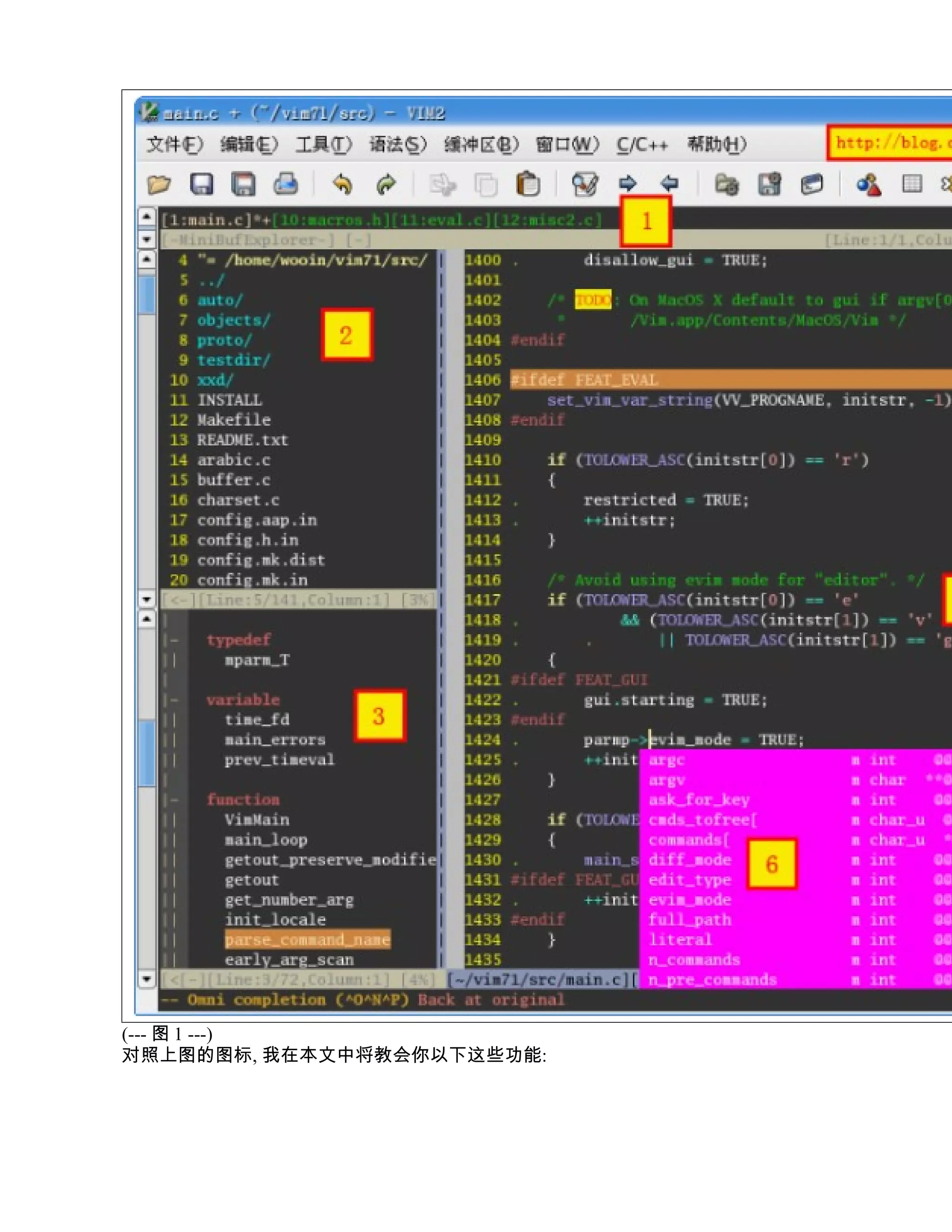Click the Paste clipboard icon
This screenshot has height=1232, width=952.
tap(528, 184)
